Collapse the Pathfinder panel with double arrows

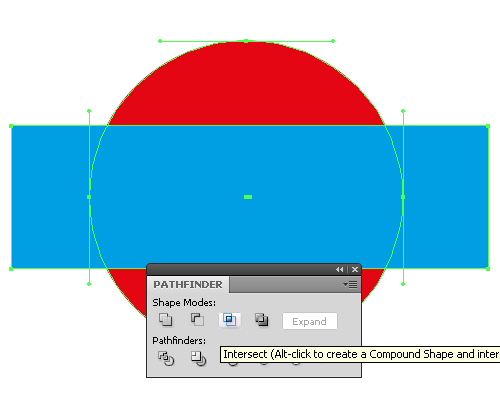340,269
